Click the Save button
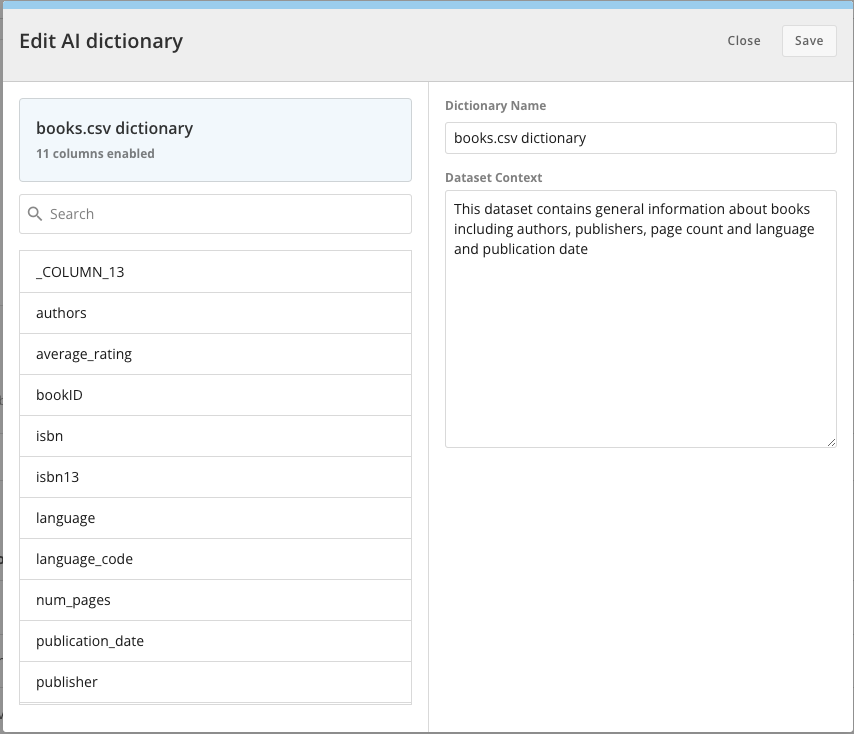 (809, 41)
